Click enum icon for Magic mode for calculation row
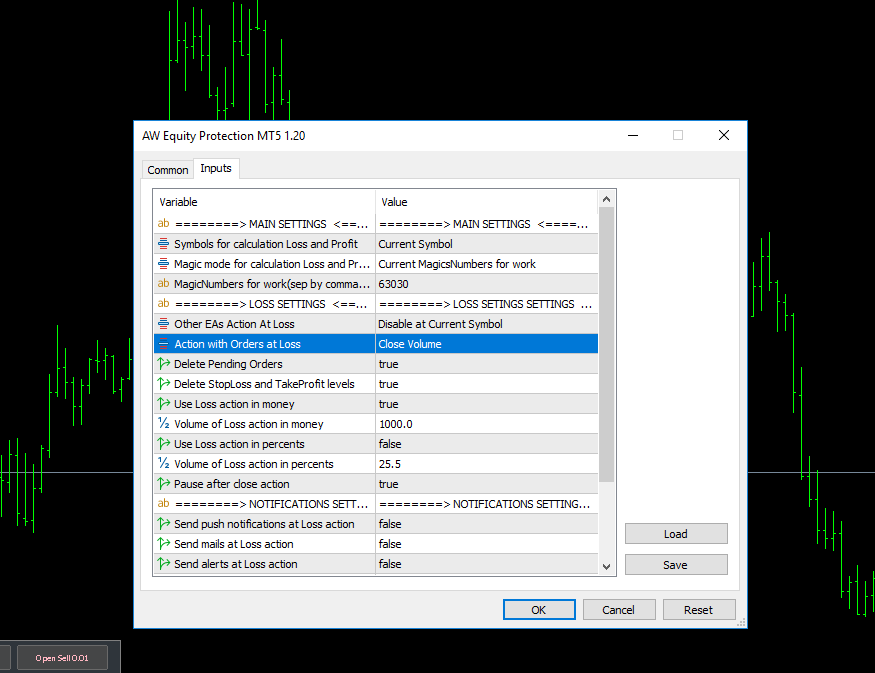The width and height of the screenshot is (875, 673). tap(164, 264)
